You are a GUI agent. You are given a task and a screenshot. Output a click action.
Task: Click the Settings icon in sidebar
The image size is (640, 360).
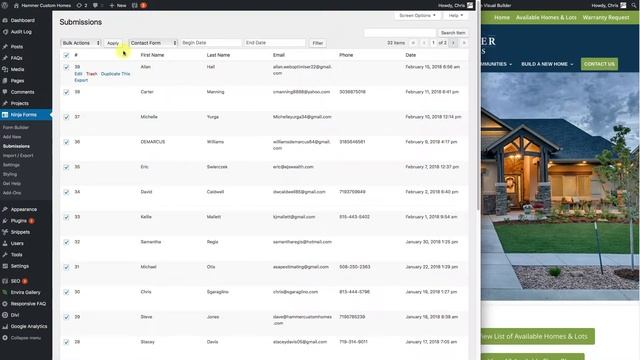(5, 266)
